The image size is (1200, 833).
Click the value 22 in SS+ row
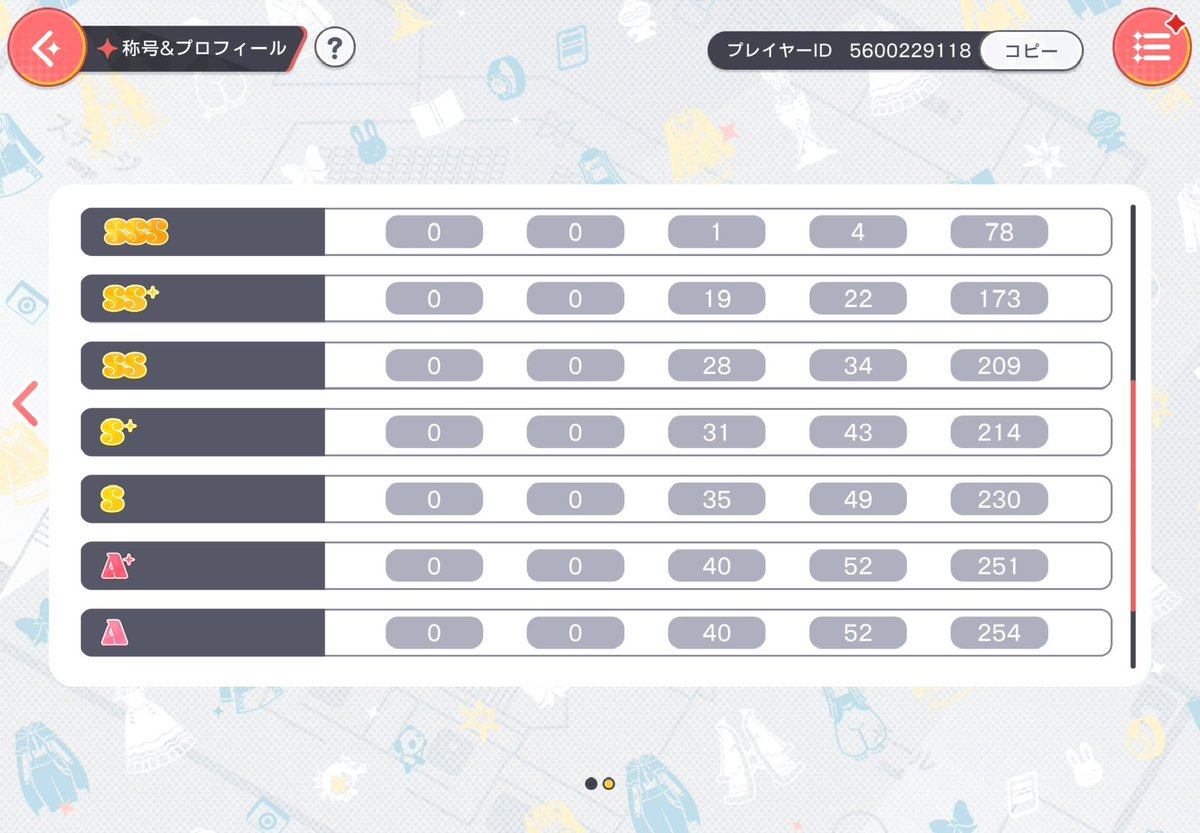tap(858, 299)
